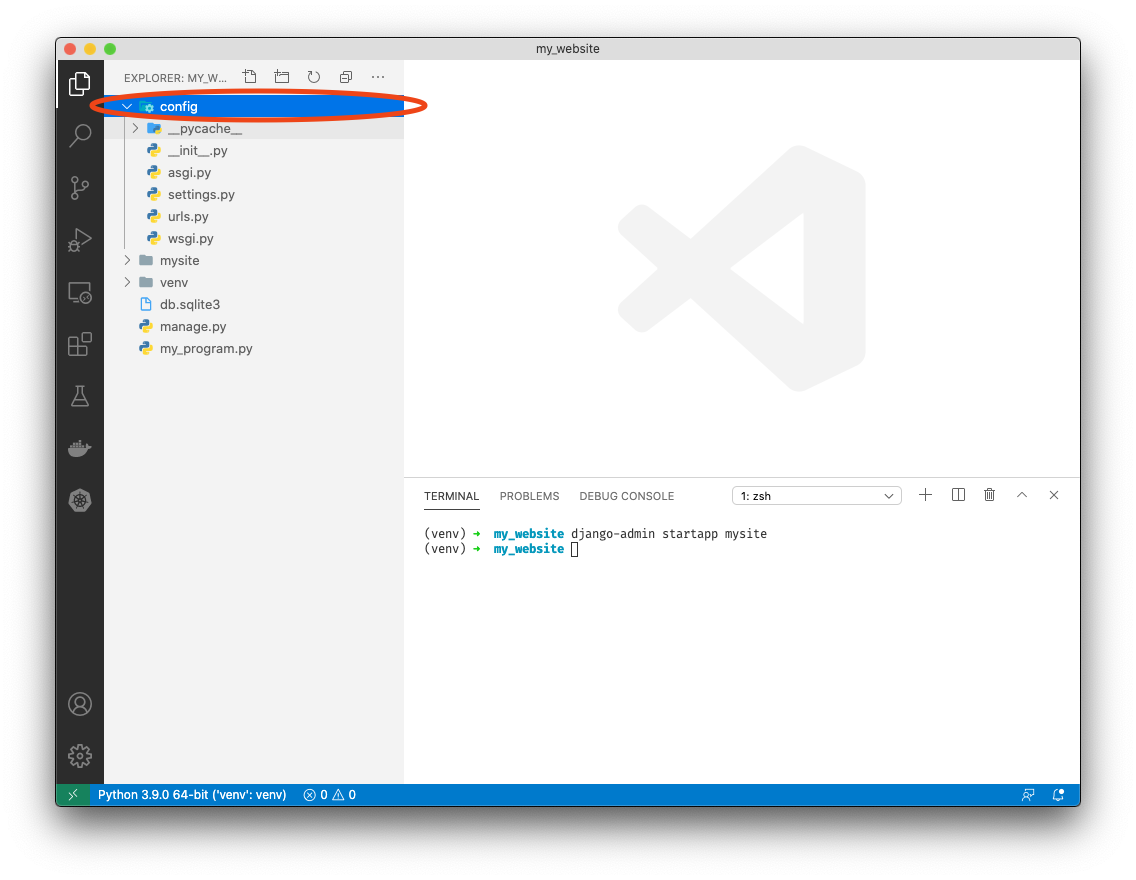
Task: Refresh the Explorer file list
Action: 313,76
